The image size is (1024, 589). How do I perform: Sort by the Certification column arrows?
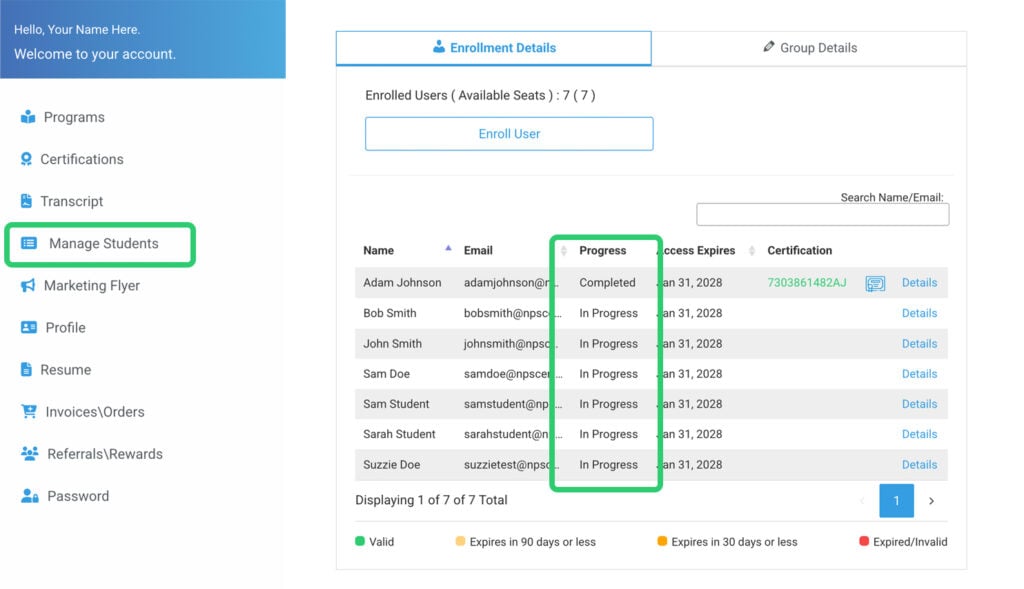(752, 251)
